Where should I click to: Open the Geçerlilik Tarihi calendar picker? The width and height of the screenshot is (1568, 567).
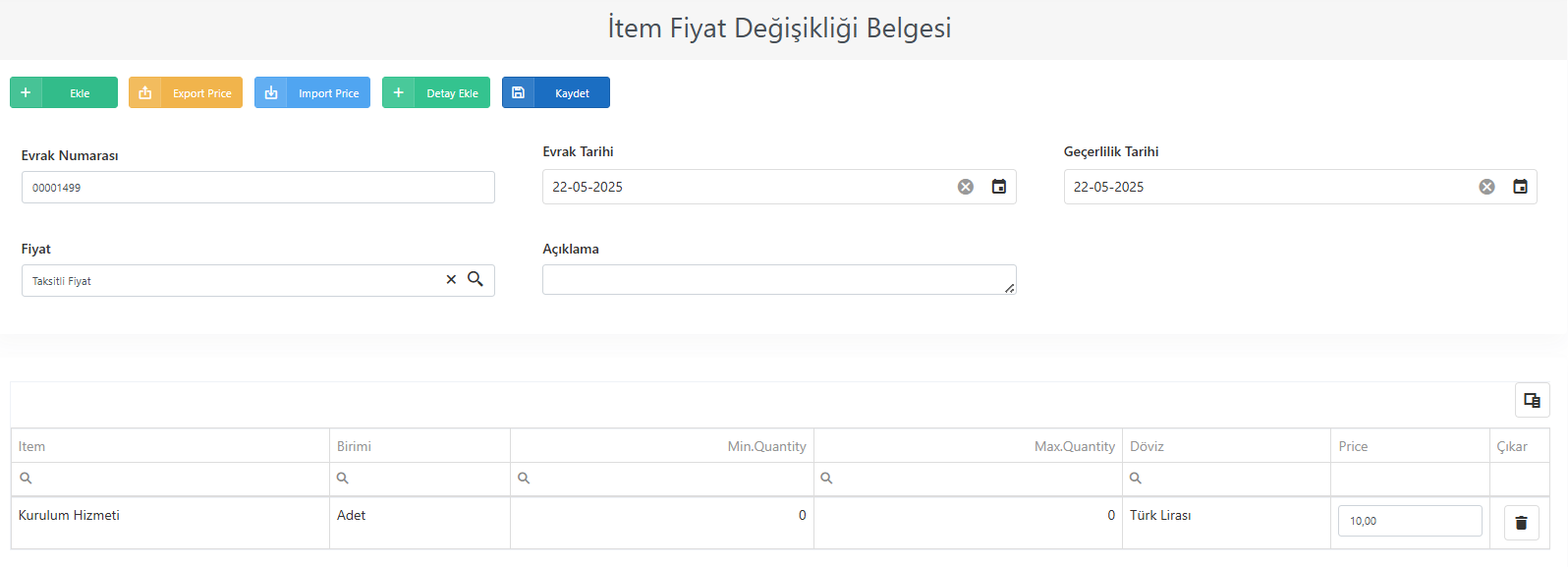click(x=1521, y=187)
